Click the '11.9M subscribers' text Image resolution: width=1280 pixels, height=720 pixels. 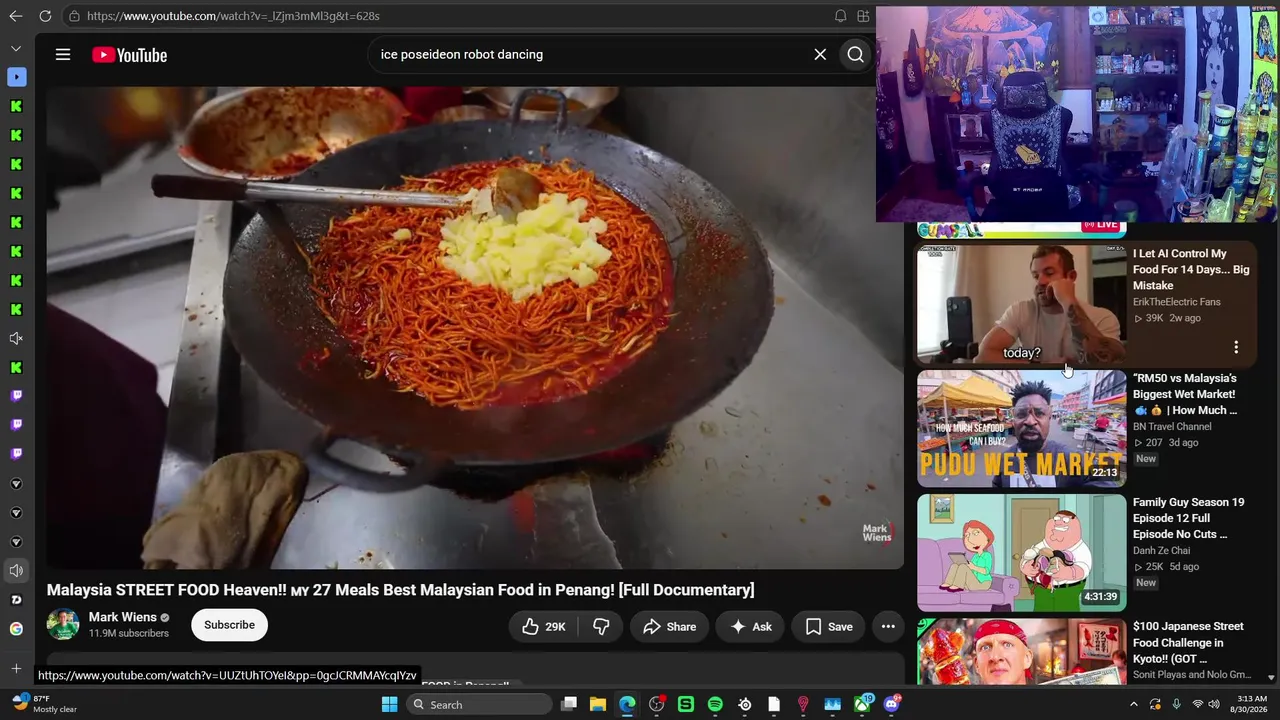(x=128, y=634)
